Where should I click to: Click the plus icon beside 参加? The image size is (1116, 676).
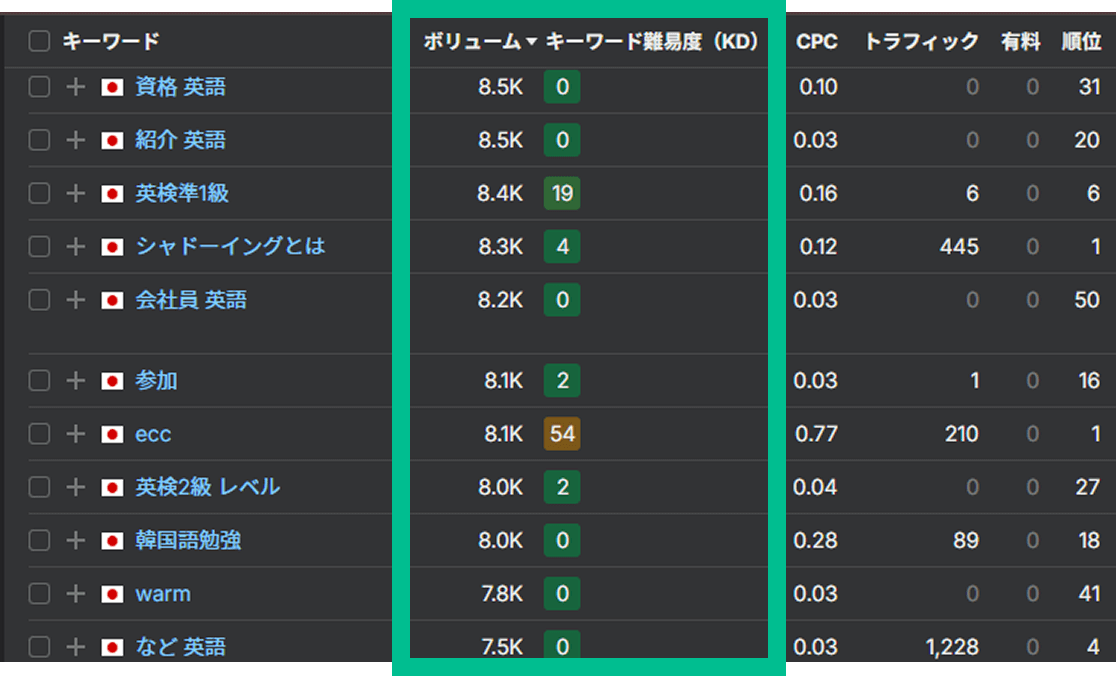tap(75, 381)
